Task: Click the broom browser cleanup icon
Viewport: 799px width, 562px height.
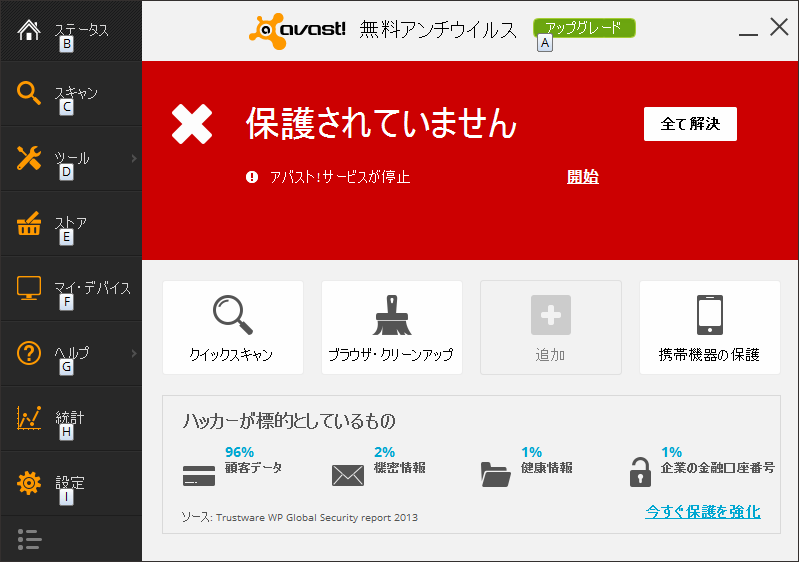Action: coord(392,315)
